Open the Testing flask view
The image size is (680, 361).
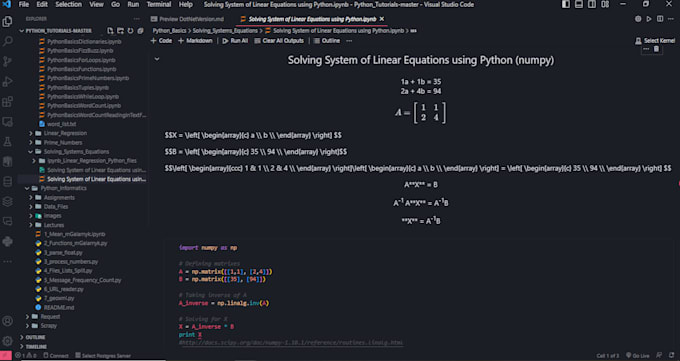click(7, 141)
